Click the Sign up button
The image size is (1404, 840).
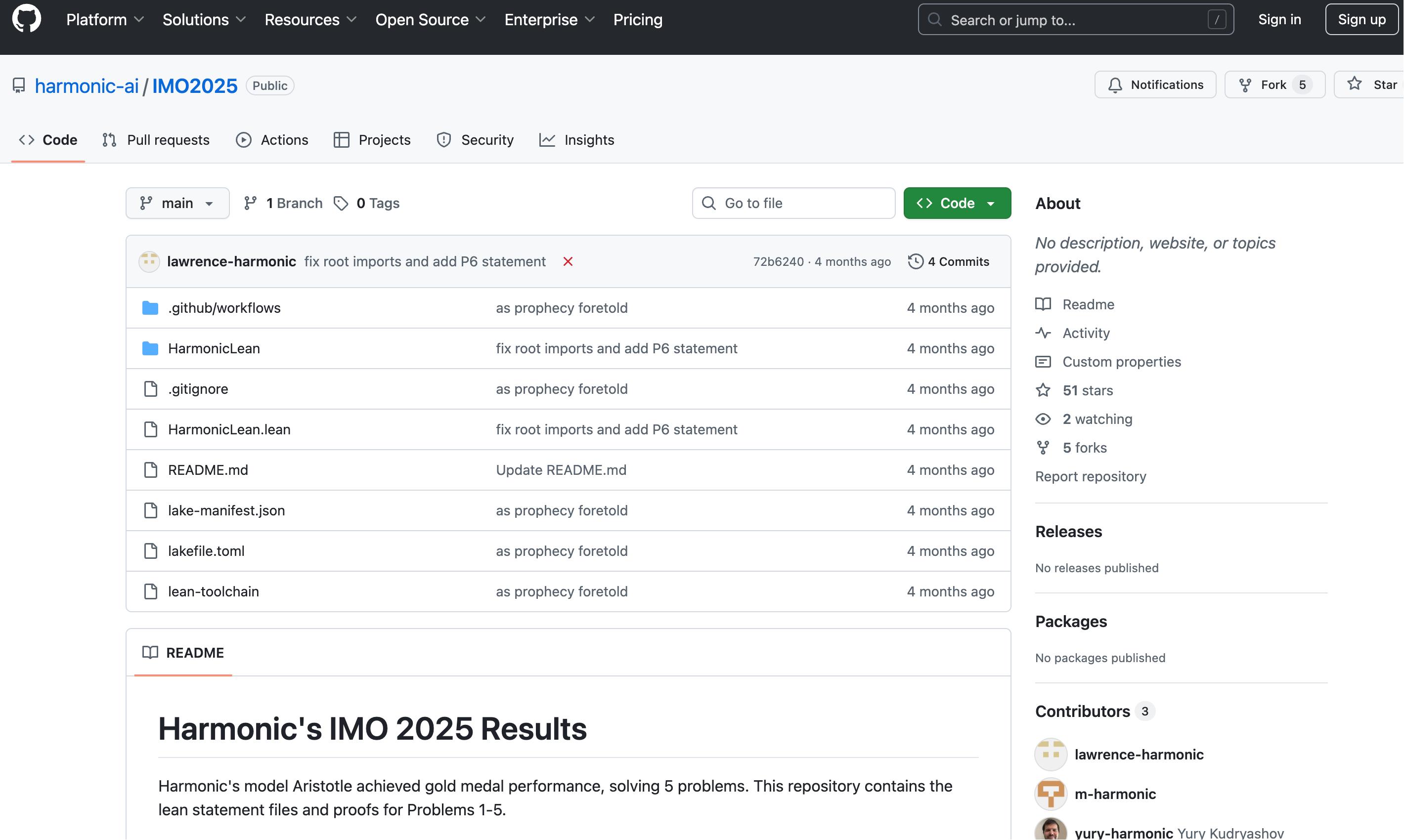click(x=1361, y=20)
